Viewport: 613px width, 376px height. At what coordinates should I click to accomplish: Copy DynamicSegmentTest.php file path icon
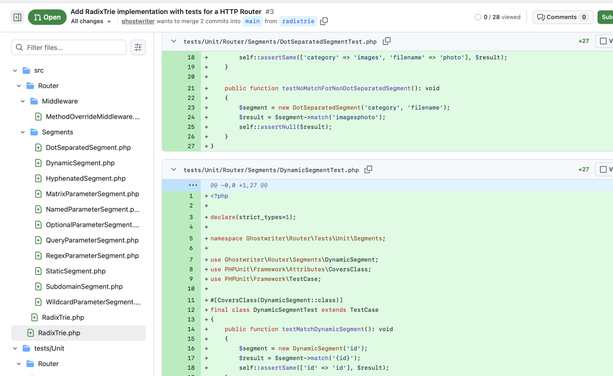[x=368, y=170]
